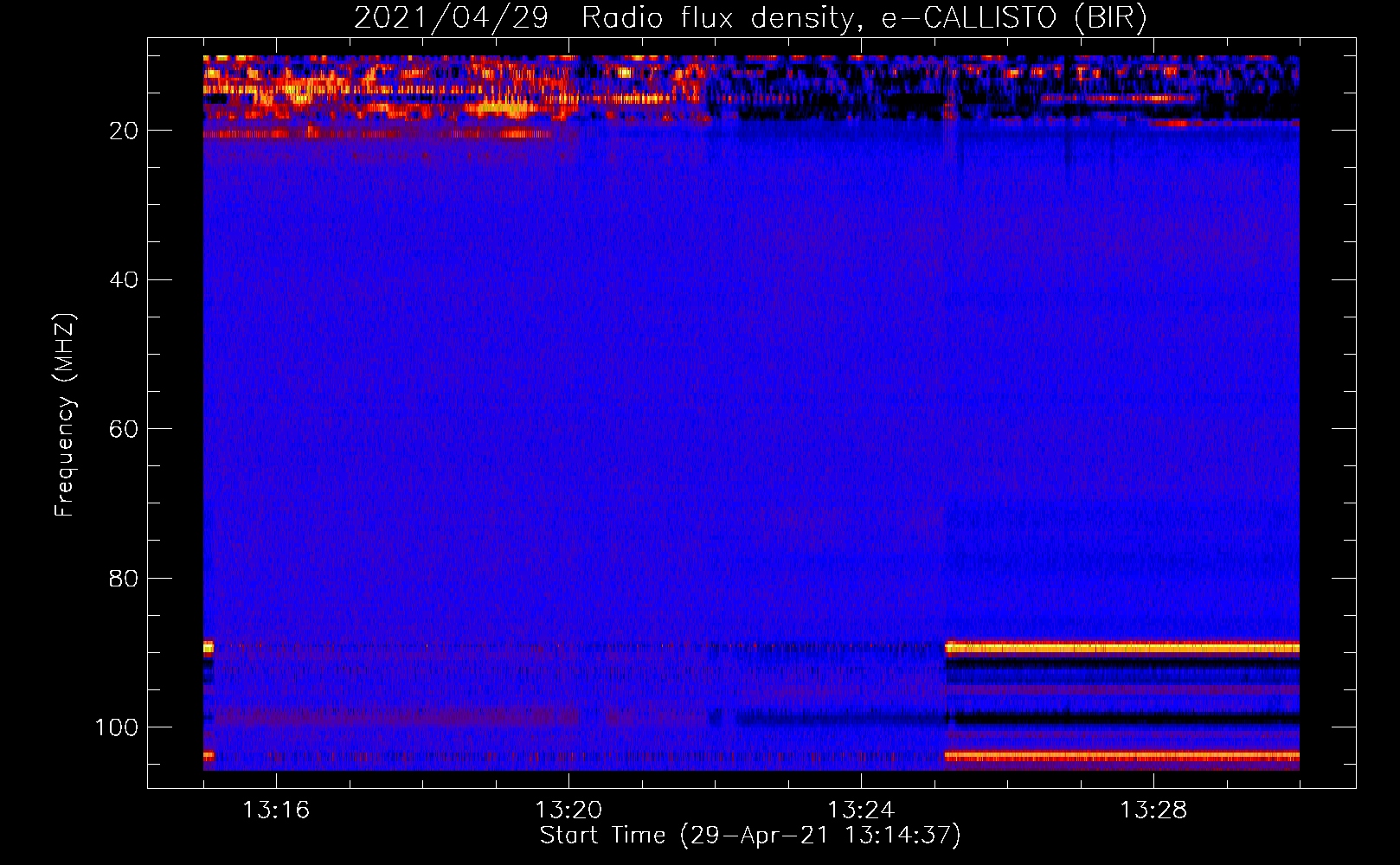
Task: Click the 13:24 time axis label
Action: click(861, 810)
